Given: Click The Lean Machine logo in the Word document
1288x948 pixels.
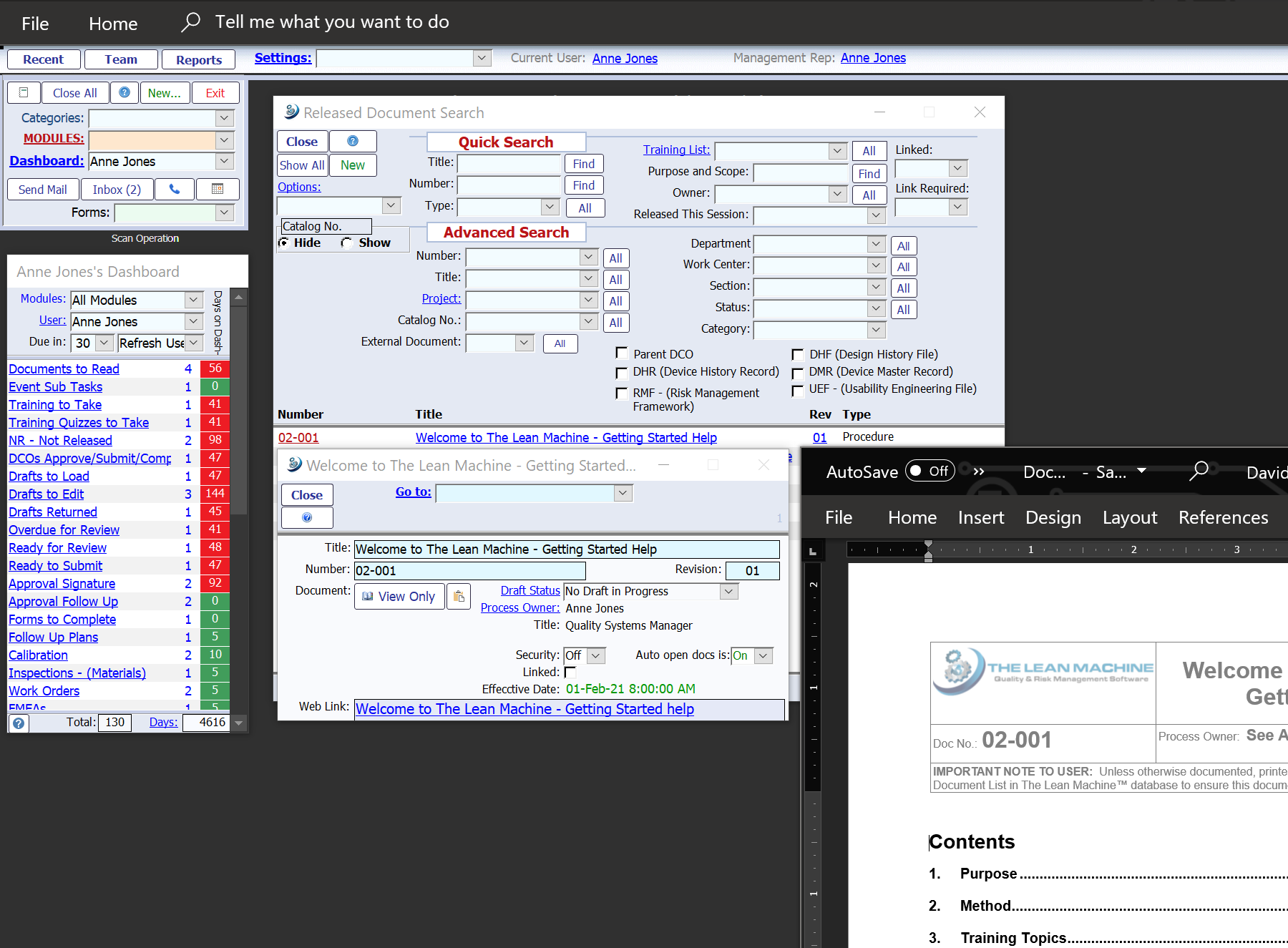Looking at the screenshot, I should pyautogui.click(x=1043, y=672).
